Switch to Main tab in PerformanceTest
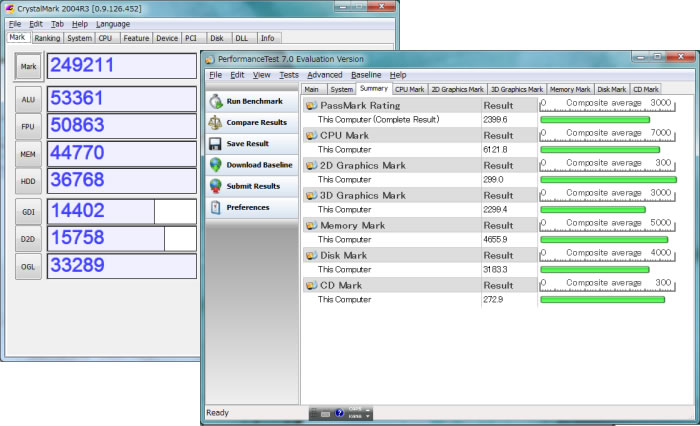 (x=312, y=89)
